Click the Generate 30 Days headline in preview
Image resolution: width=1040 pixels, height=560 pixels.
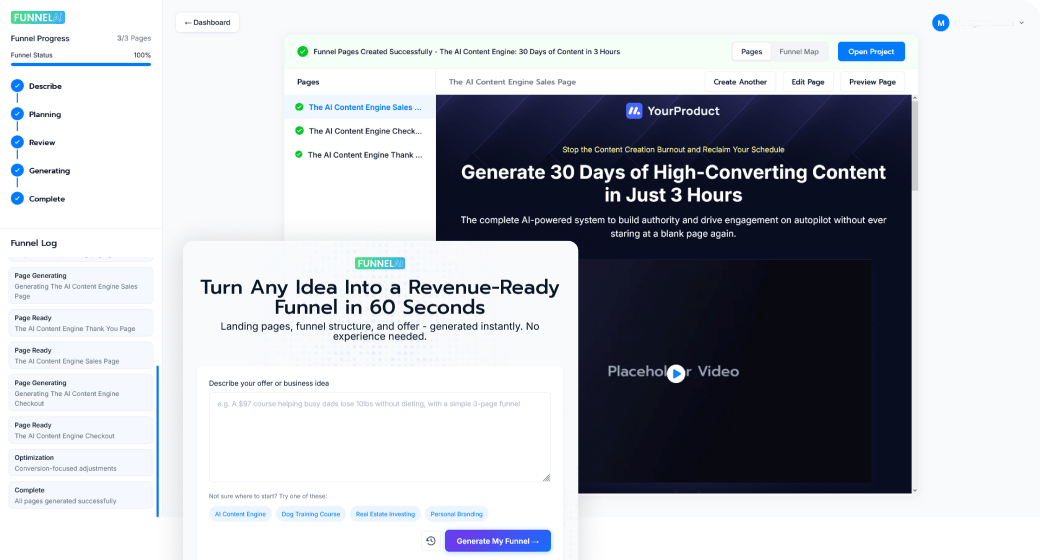coord(673,183)
